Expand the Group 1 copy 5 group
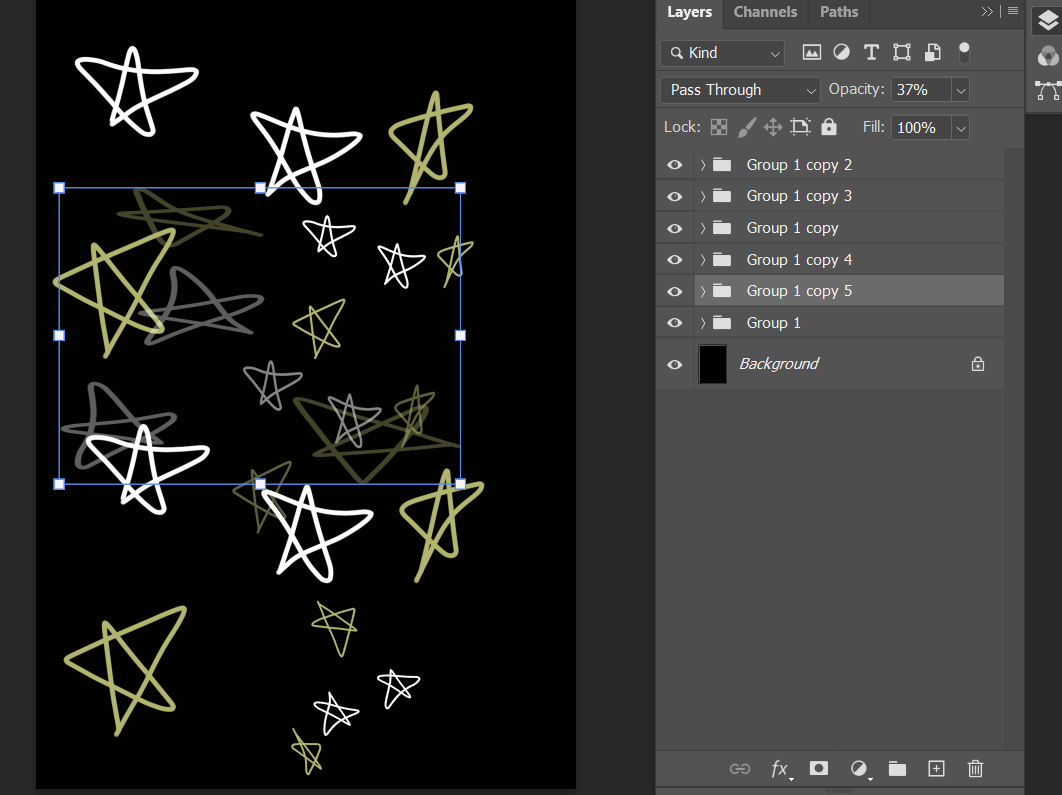This screenshot has width=1062, height=795. 702,291
